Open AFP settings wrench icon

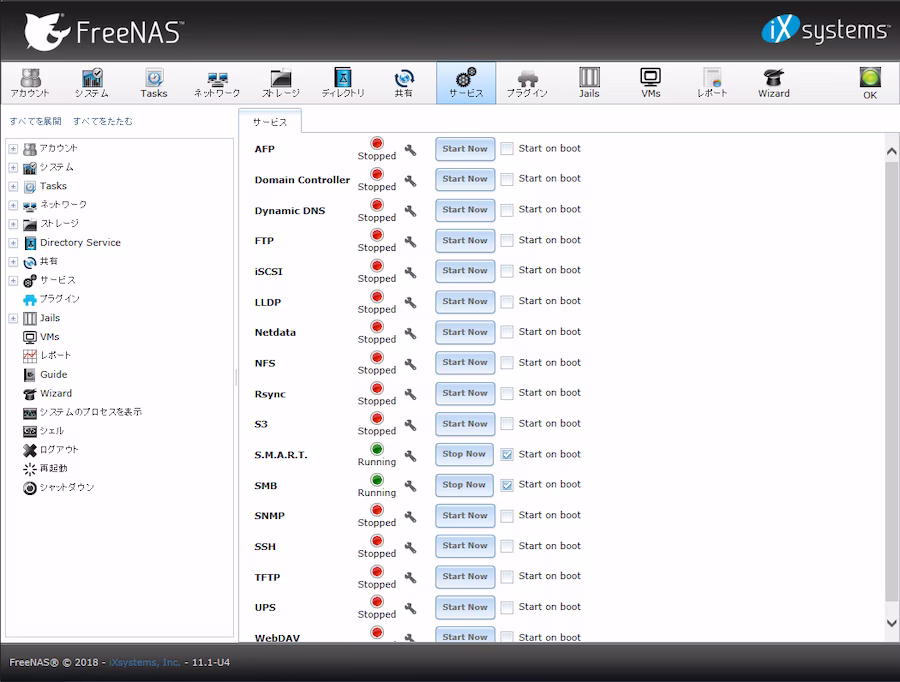click(410, 150)
